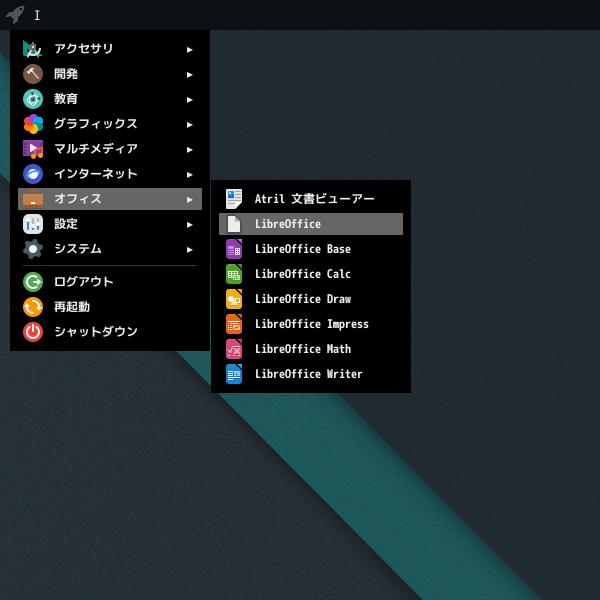Click the rocket launcher icon in the panel
Image resolution: width=600 pixels, height=600 pixels.
[15, 15]
